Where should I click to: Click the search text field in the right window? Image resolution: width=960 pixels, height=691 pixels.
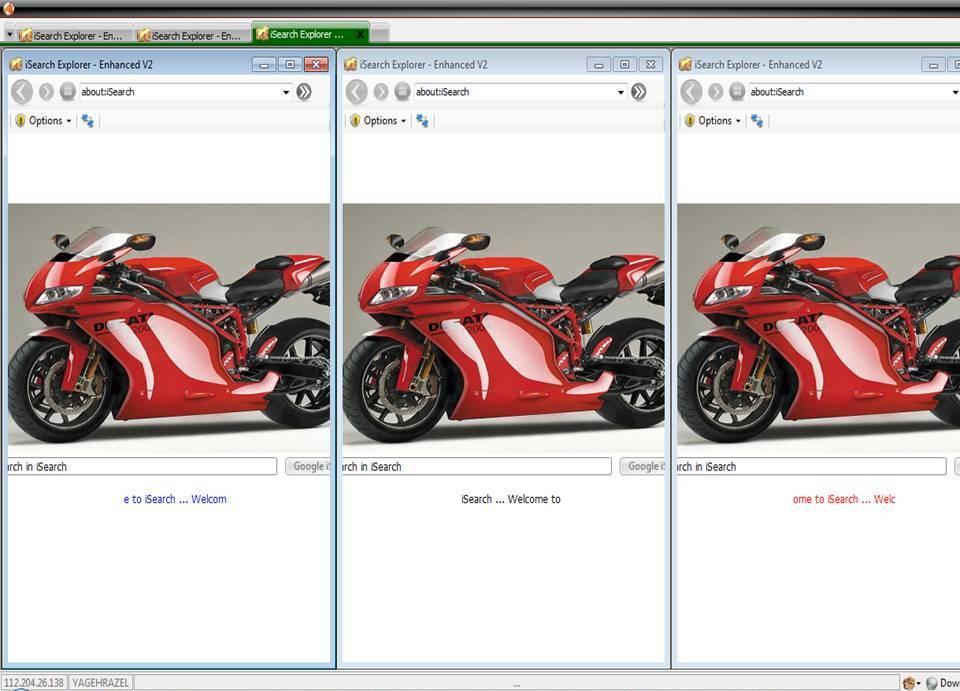810,466
